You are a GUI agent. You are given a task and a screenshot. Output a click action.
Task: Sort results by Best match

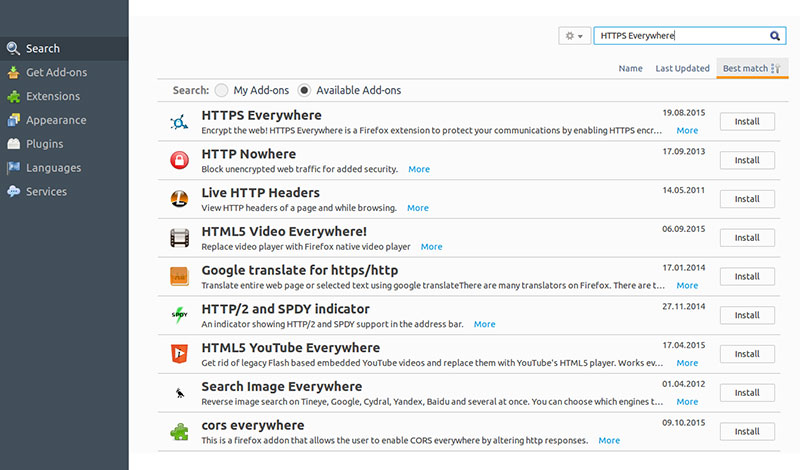pyautogui.click(x=752, y=68)
